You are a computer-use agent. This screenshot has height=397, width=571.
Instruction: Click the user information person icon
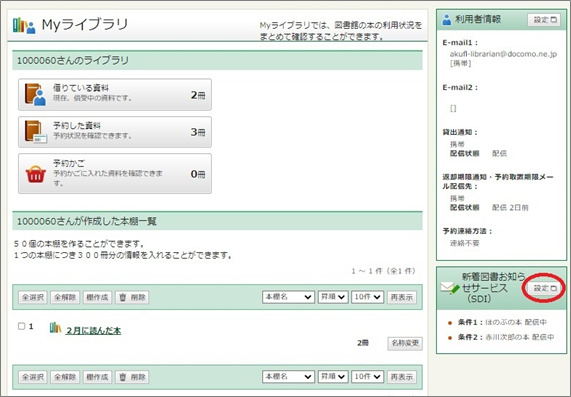click(x=446, y=20)
